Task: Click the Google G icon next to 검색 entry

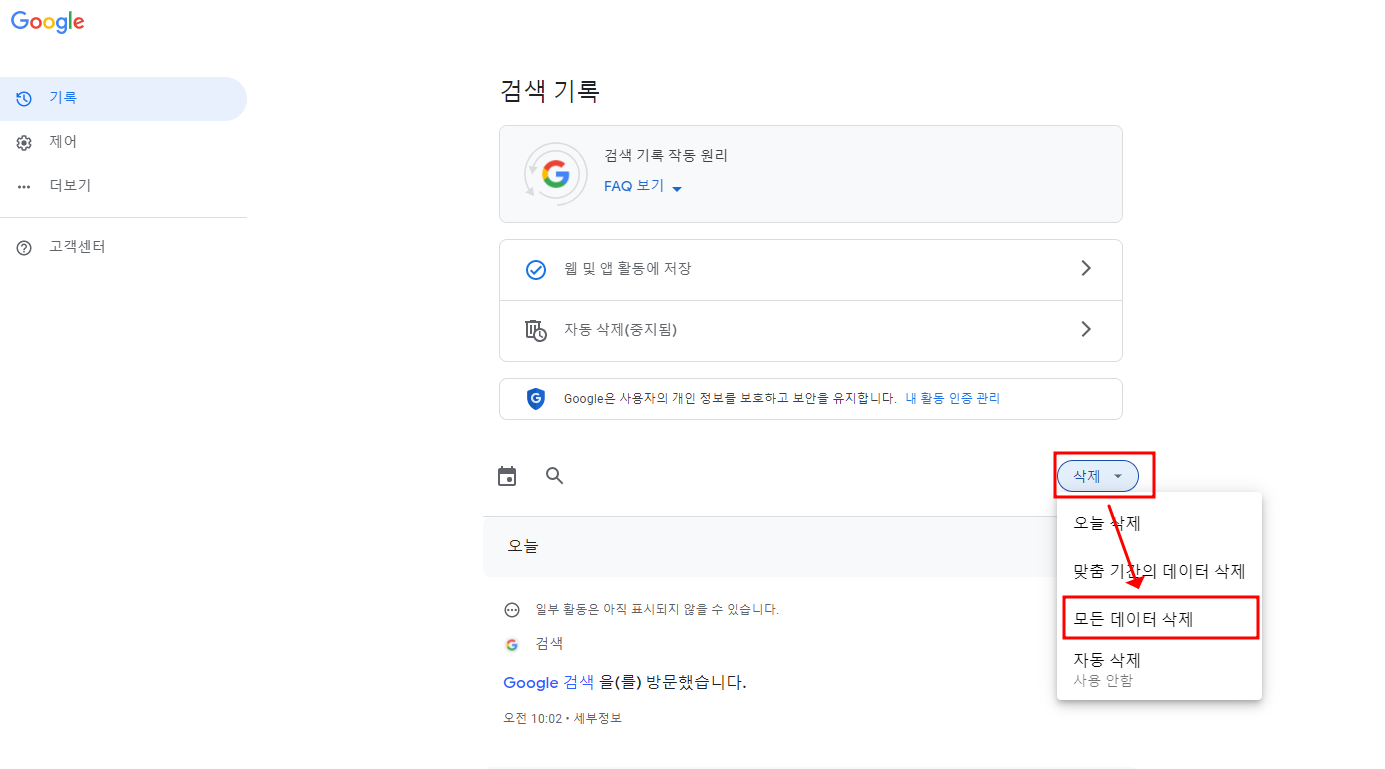Action: [x=512, y=644]
